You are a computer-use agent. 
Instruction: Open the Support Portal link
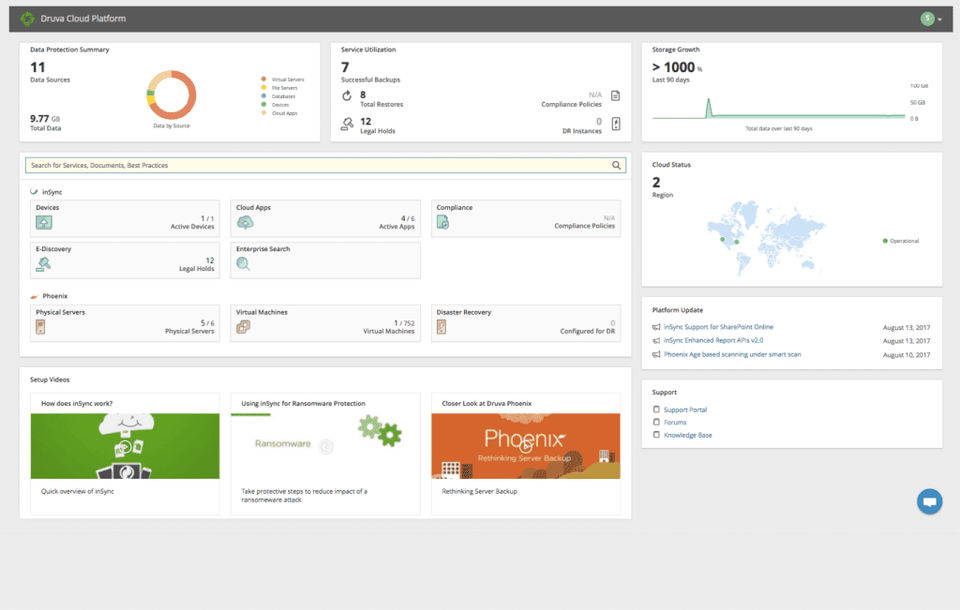pos(685,410)
